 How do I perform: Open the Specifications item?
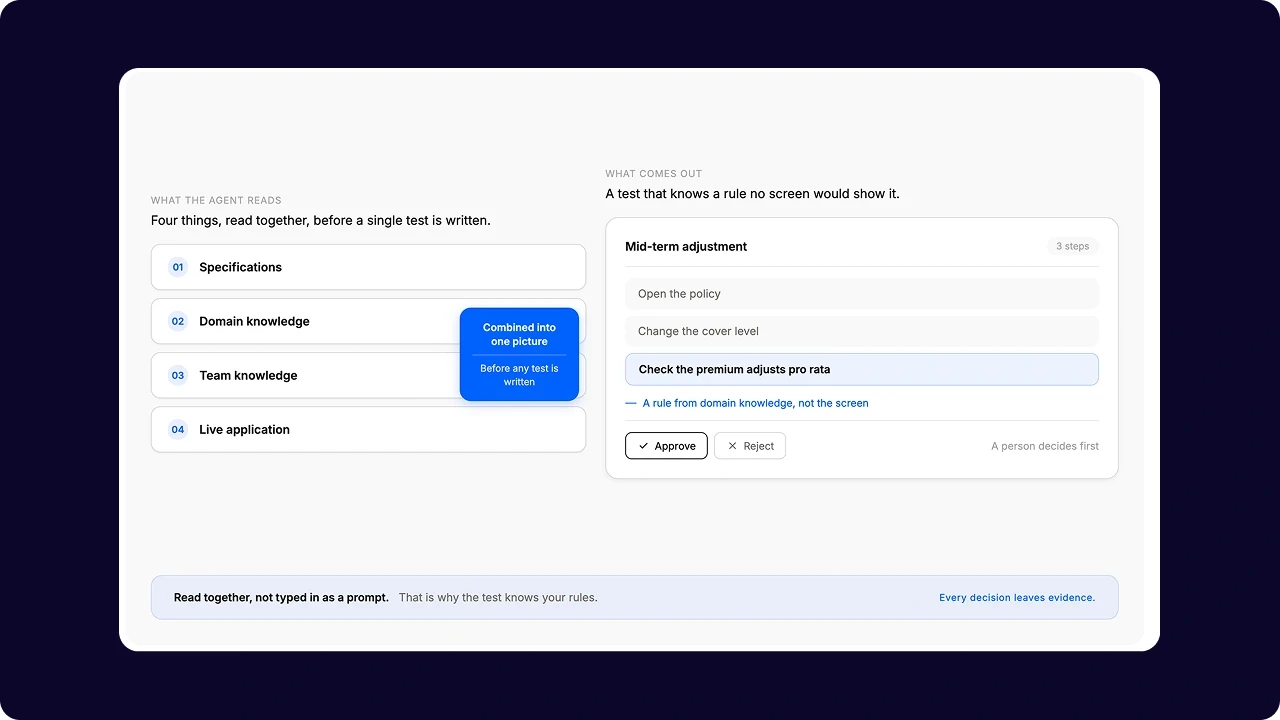point(368,267)
